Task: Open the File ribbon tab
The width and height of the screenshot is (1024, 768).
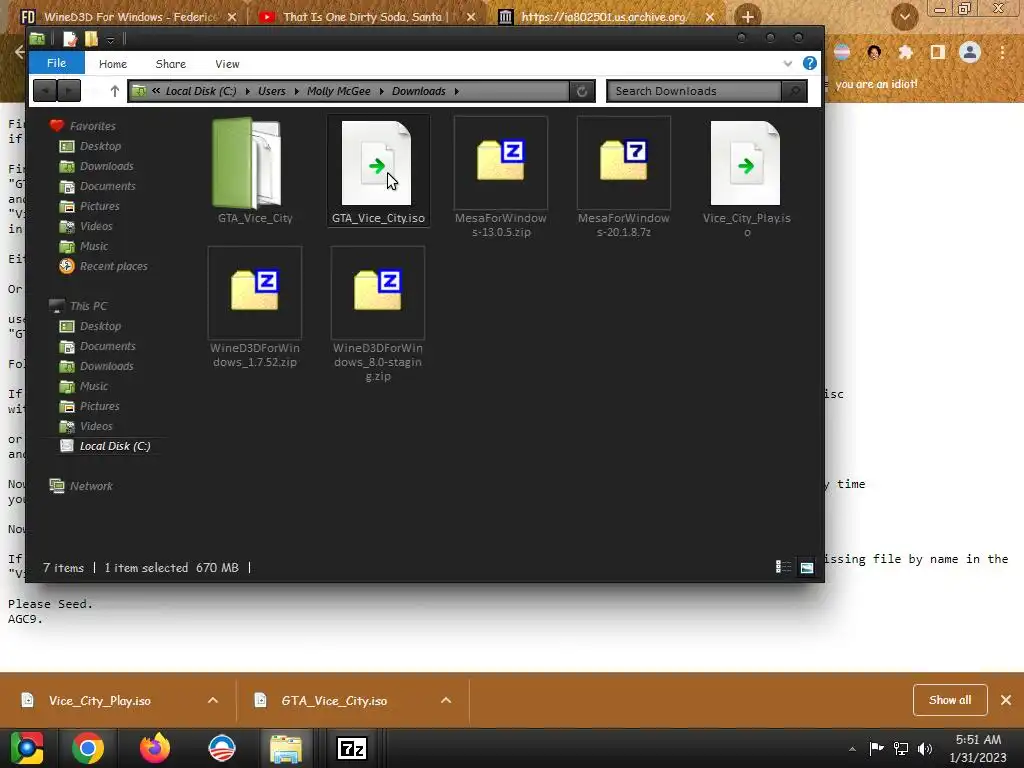Action: (57, 63)
